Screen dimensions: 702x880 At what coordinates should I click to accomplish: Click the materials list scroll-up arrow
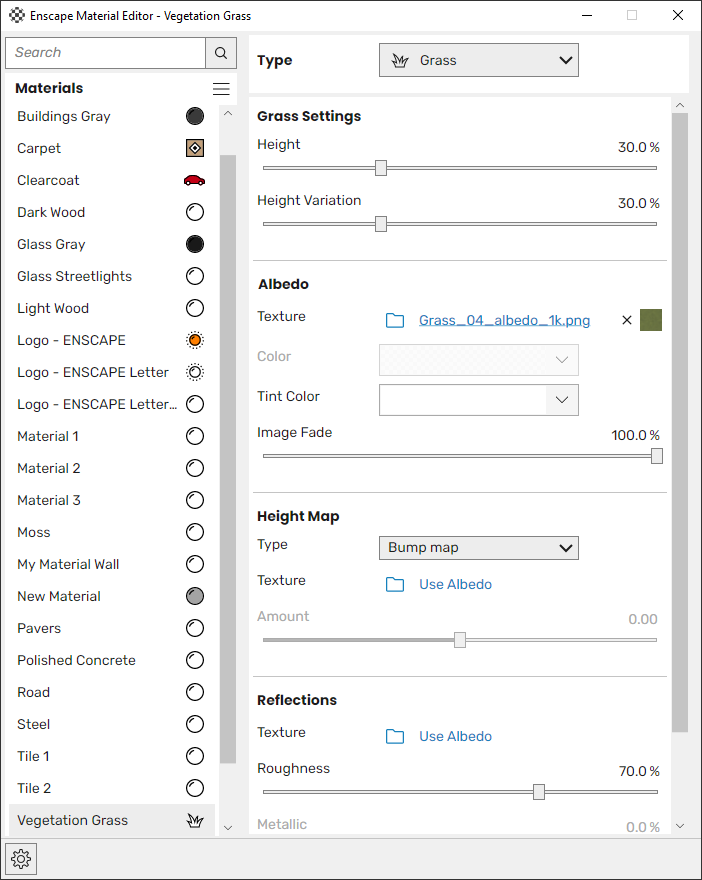tap(228, 113)
